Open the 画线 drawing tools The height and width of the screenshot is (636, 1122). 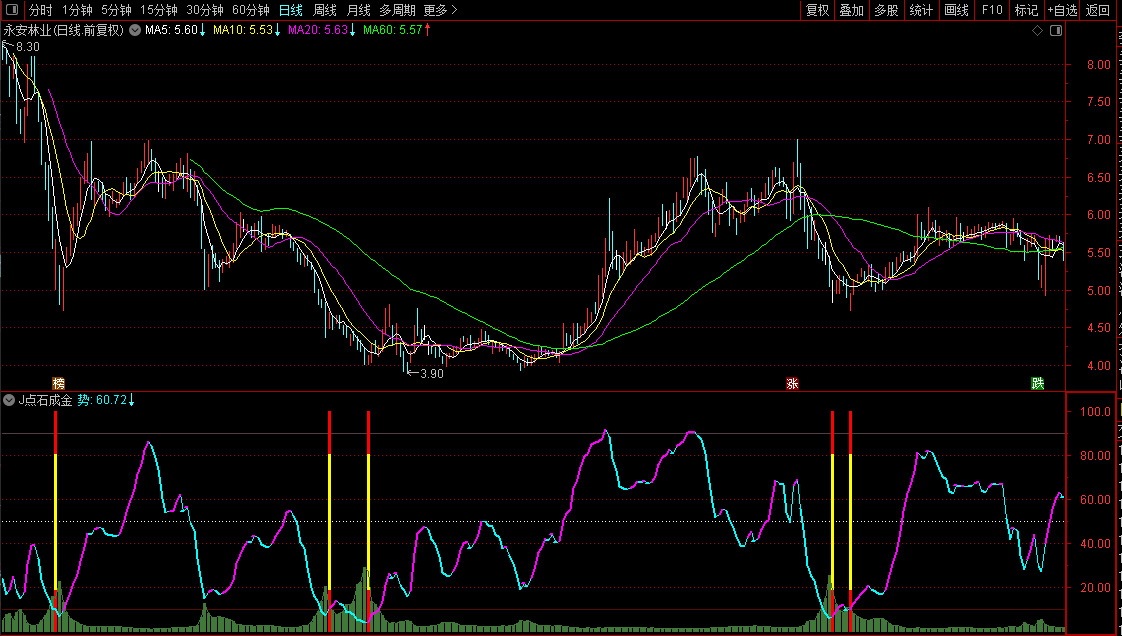(x=957, y=10)
